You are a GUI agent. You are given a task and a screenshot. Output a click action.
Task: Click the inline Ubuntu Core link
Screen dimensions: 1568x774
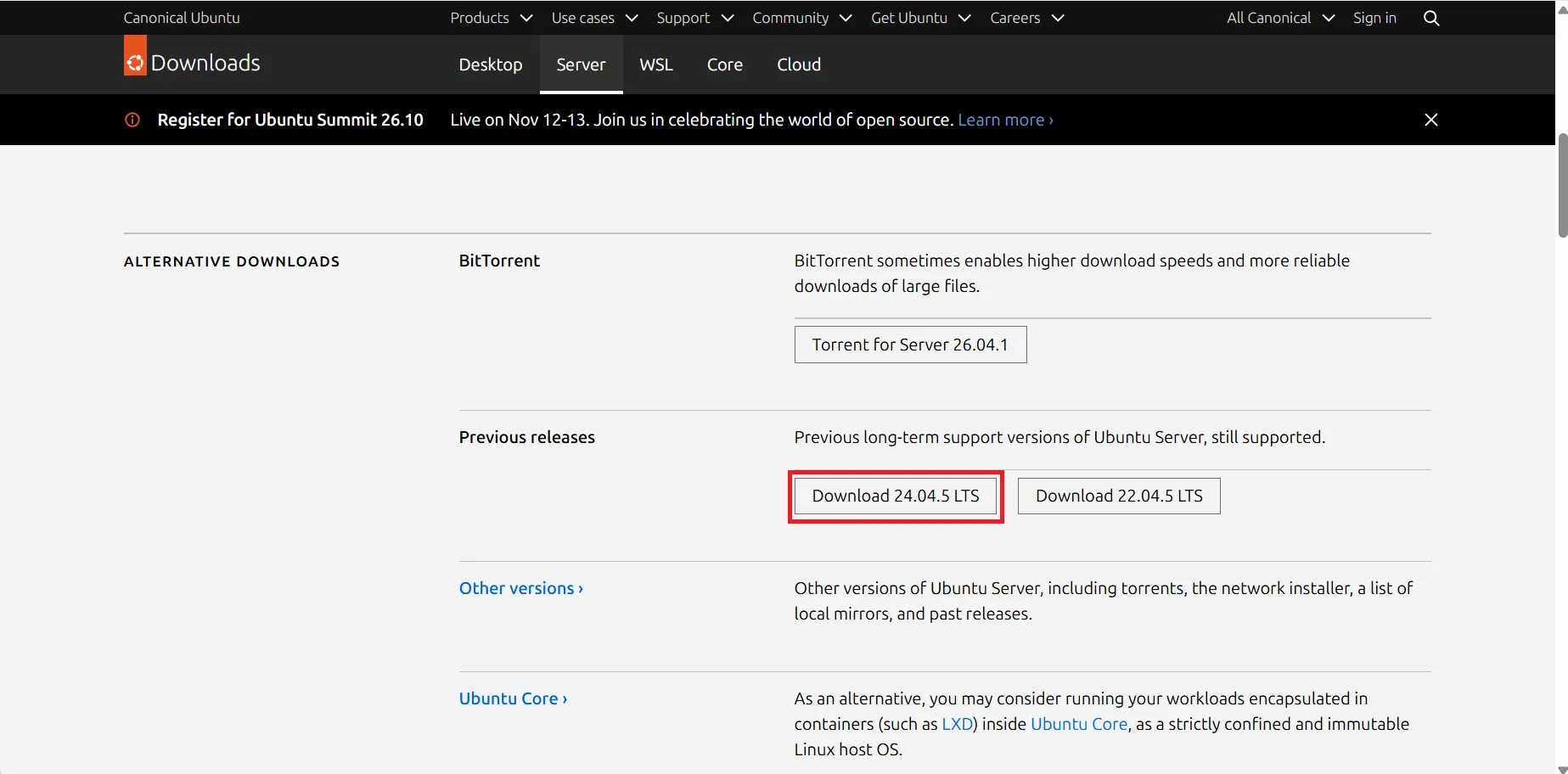(1079, 724)
